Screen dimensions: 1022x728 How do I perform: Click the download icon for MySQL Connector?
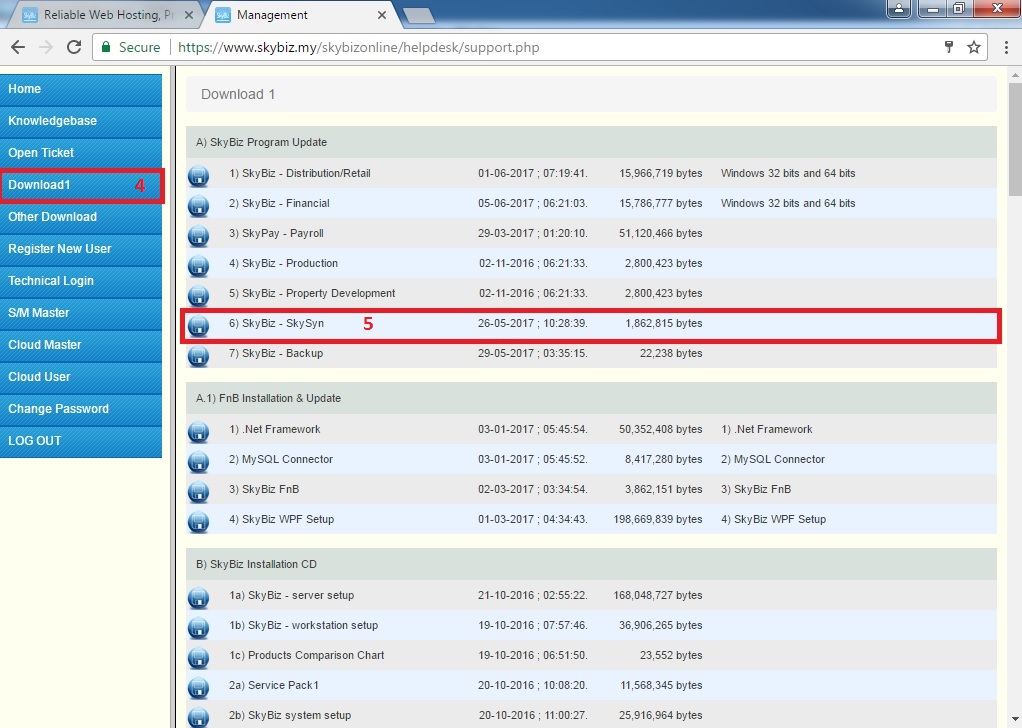click(198, 462)
